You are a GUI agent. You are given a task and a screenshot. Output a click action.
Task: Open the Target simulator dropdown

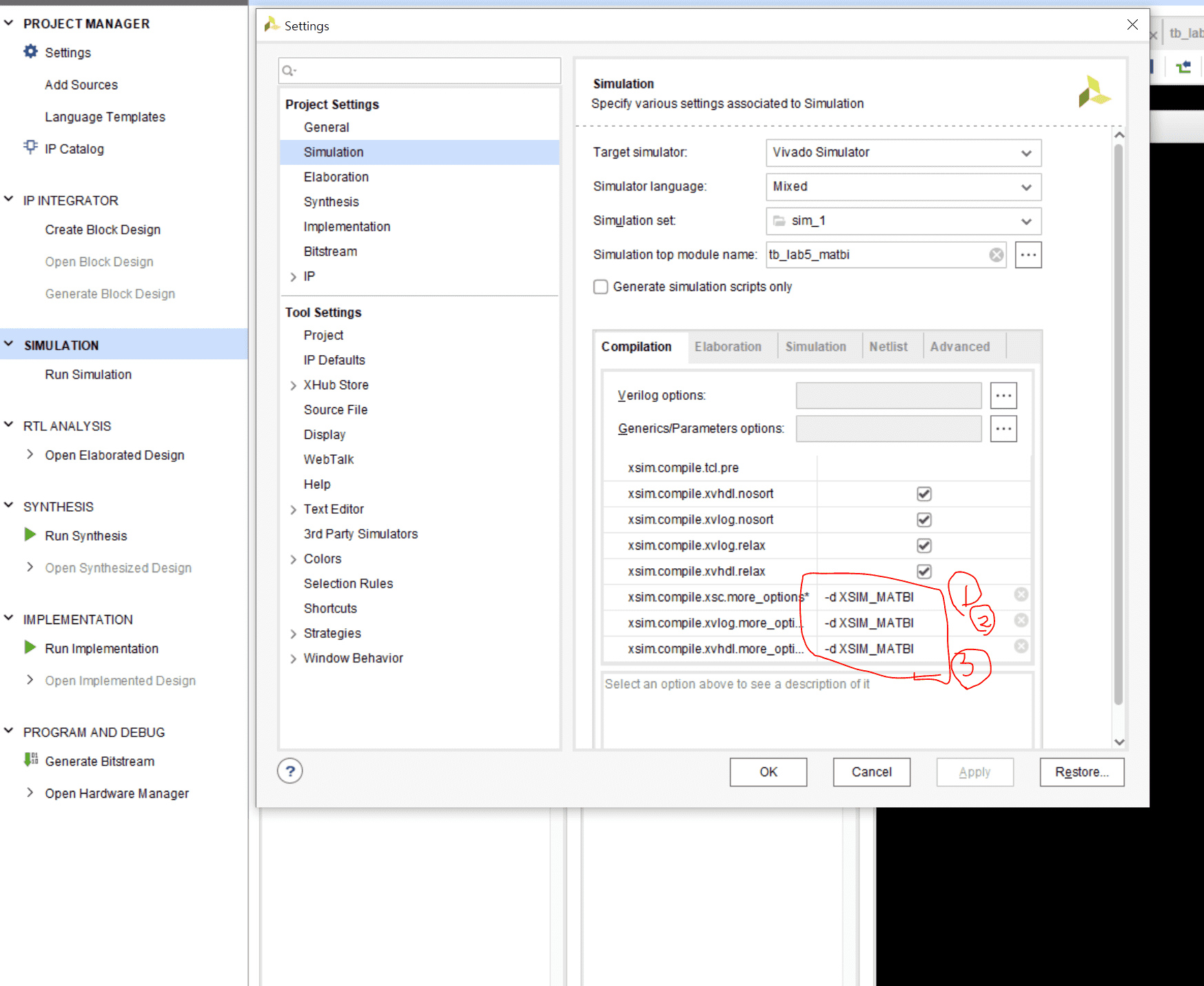click(x=904, y=152)
